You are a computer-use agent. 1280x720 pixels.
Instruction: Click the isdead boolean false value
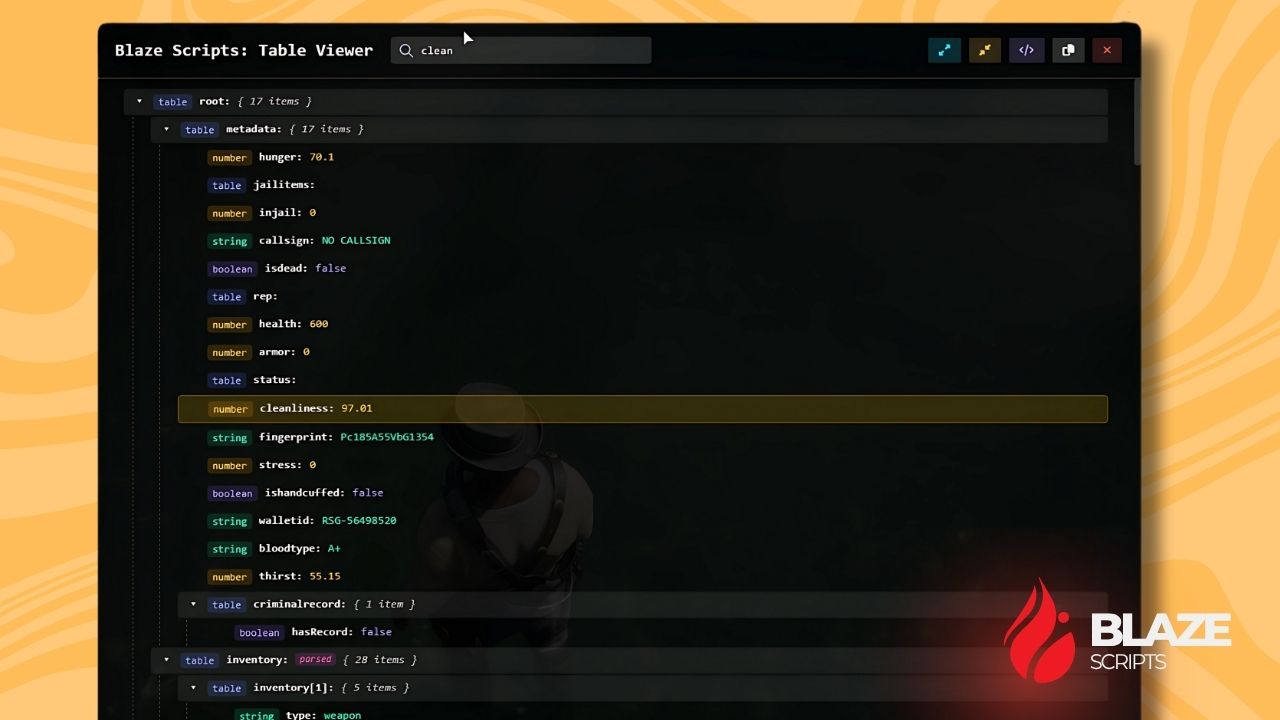(330, 268)
